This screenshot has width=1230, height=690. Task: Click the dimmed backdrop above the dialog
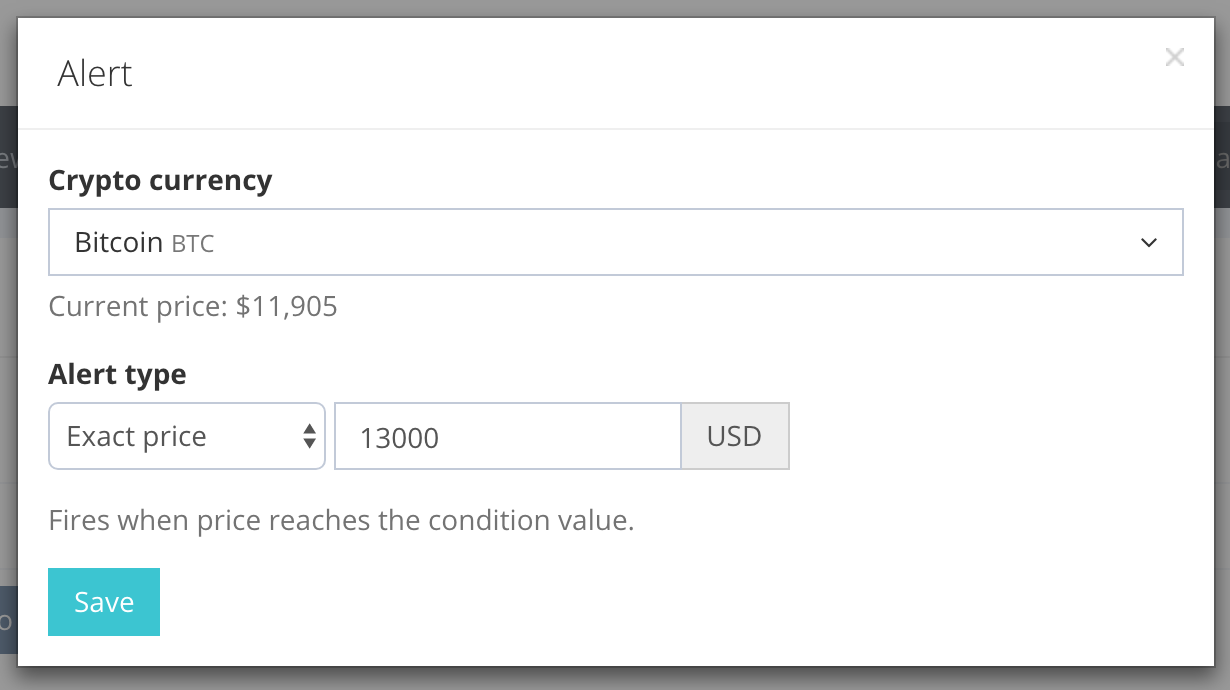coord(615,7)
